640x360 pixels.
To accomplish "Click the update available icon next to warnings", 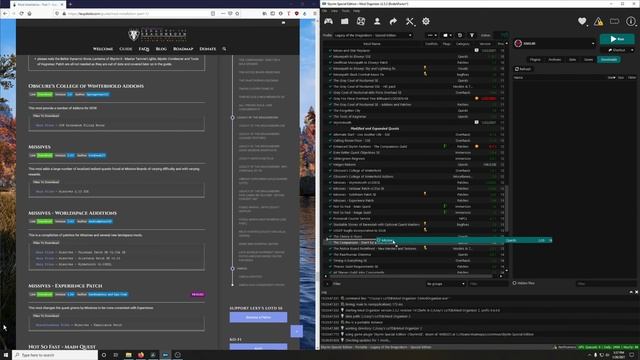I will [x=614, y=21].
